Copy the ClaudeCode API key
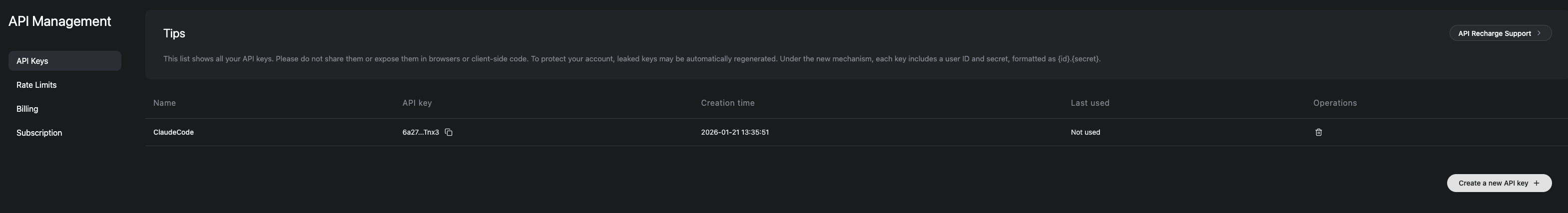The height and width of the screenshot is (213, 1568). click(x=449, y=132)
